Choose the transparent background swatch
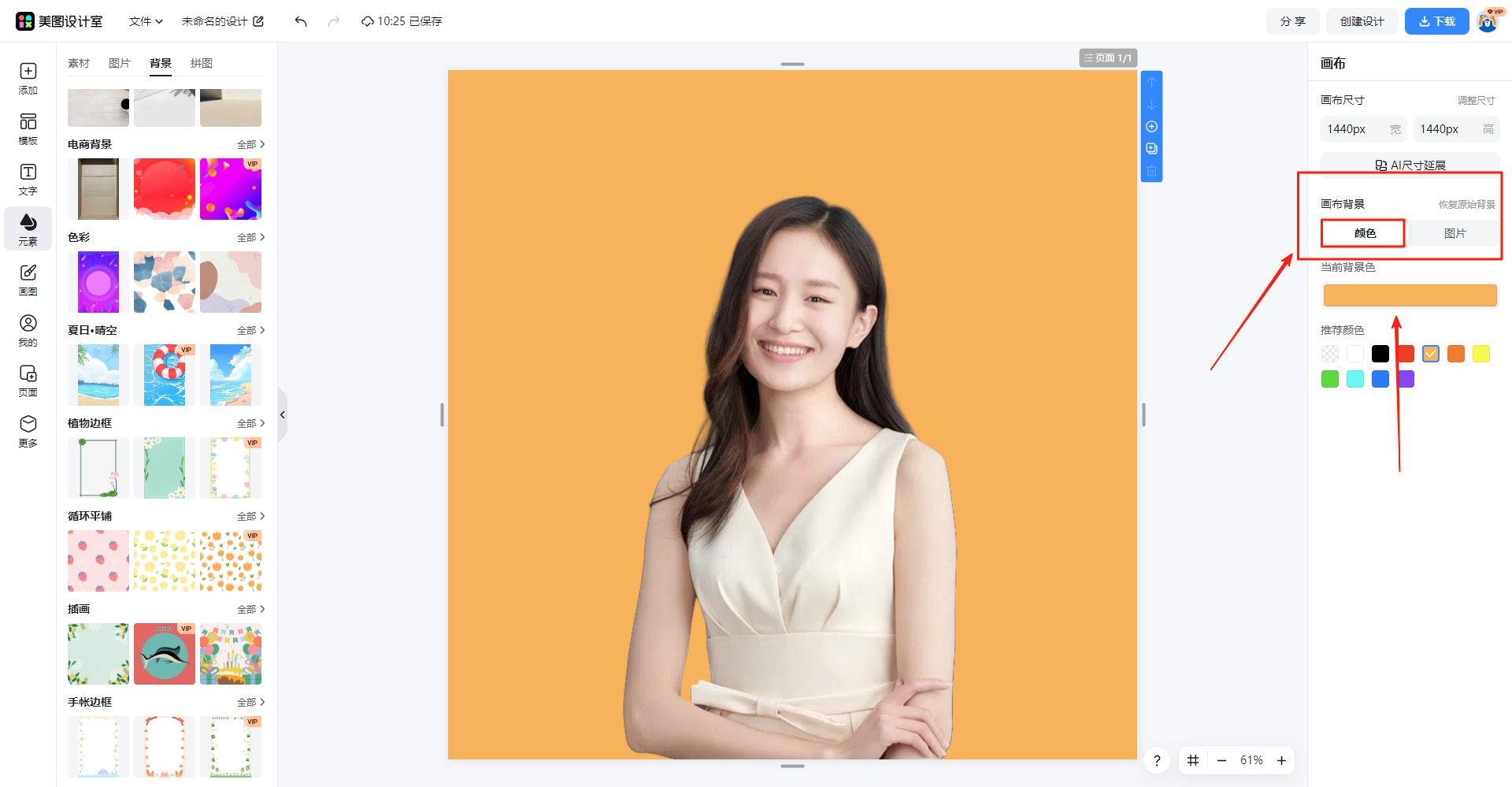The width and height of the screenshot is (1512, 787). point(1330,354)
